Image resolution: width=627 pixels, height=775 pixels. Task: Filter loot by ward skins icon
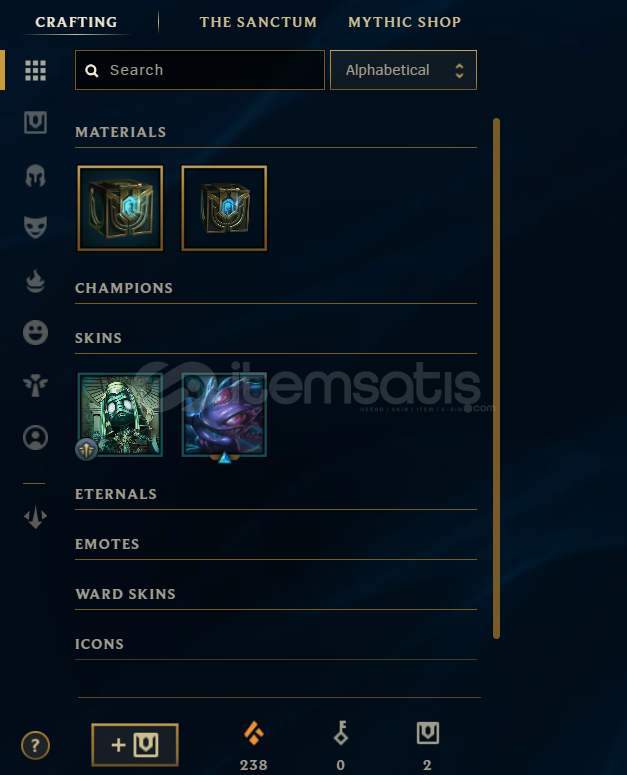[x=36, y=385]
